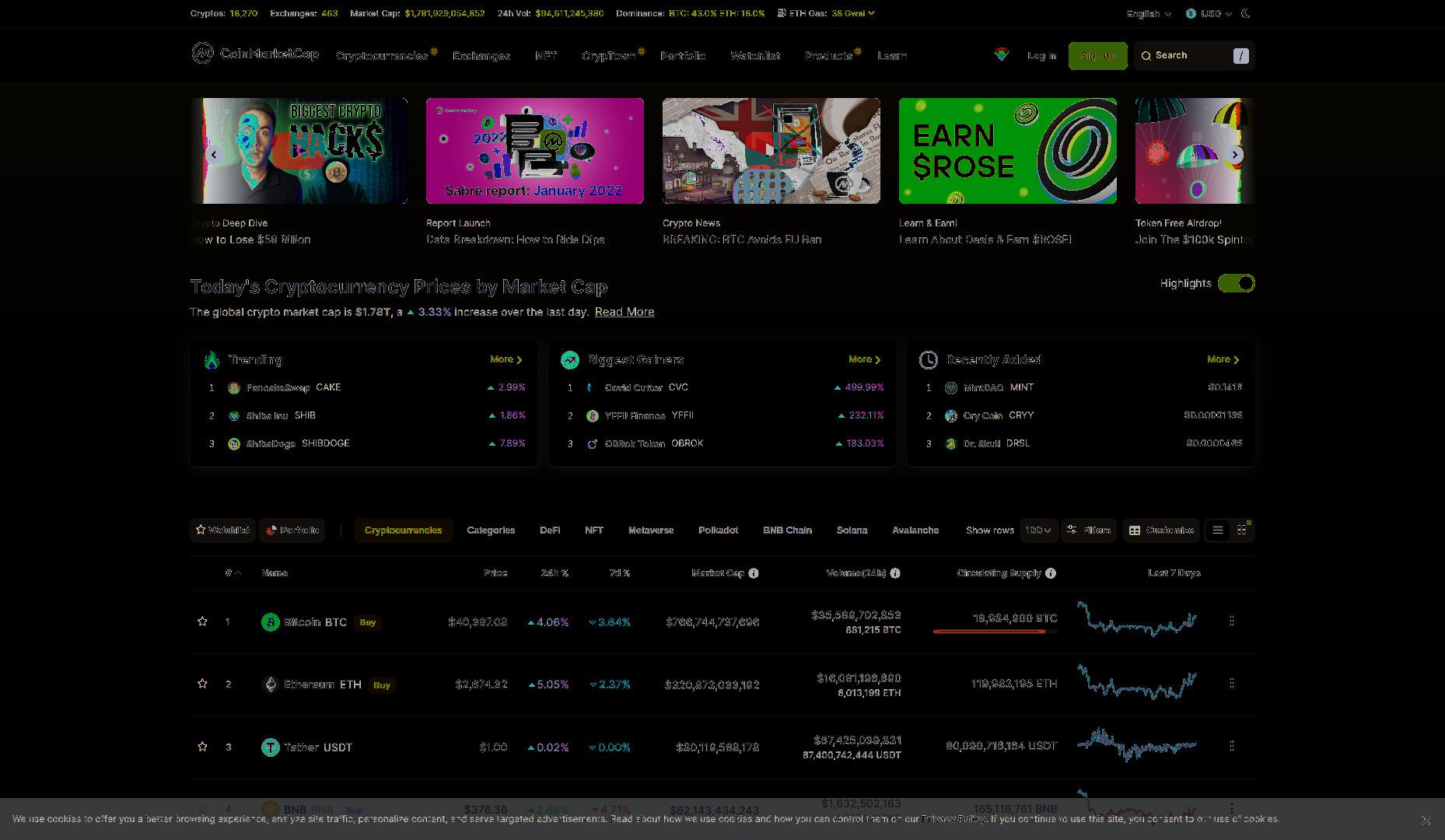Go to next carousel slide
Screen dimensions: 1445x840
click(1235, 155)
